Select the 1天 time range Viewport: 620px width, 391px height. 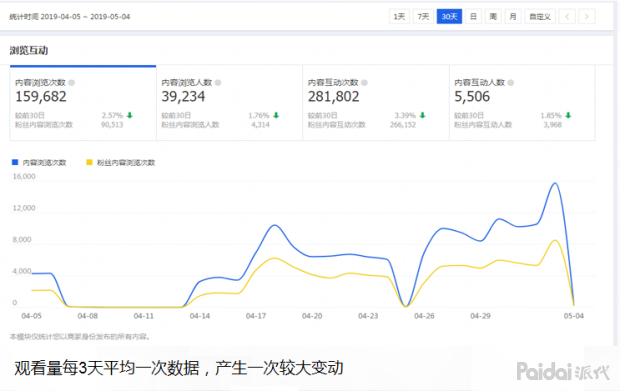[399, 17]
